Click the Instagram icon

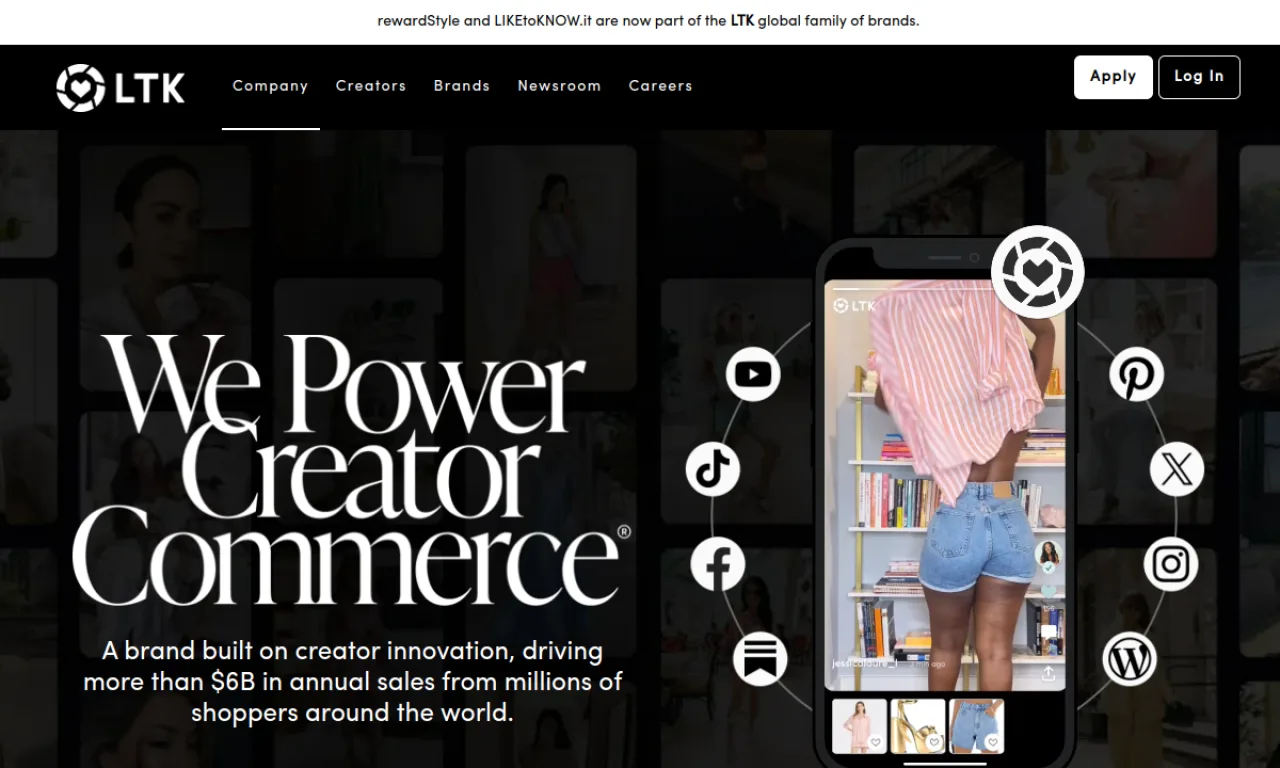click(1171, 565)
